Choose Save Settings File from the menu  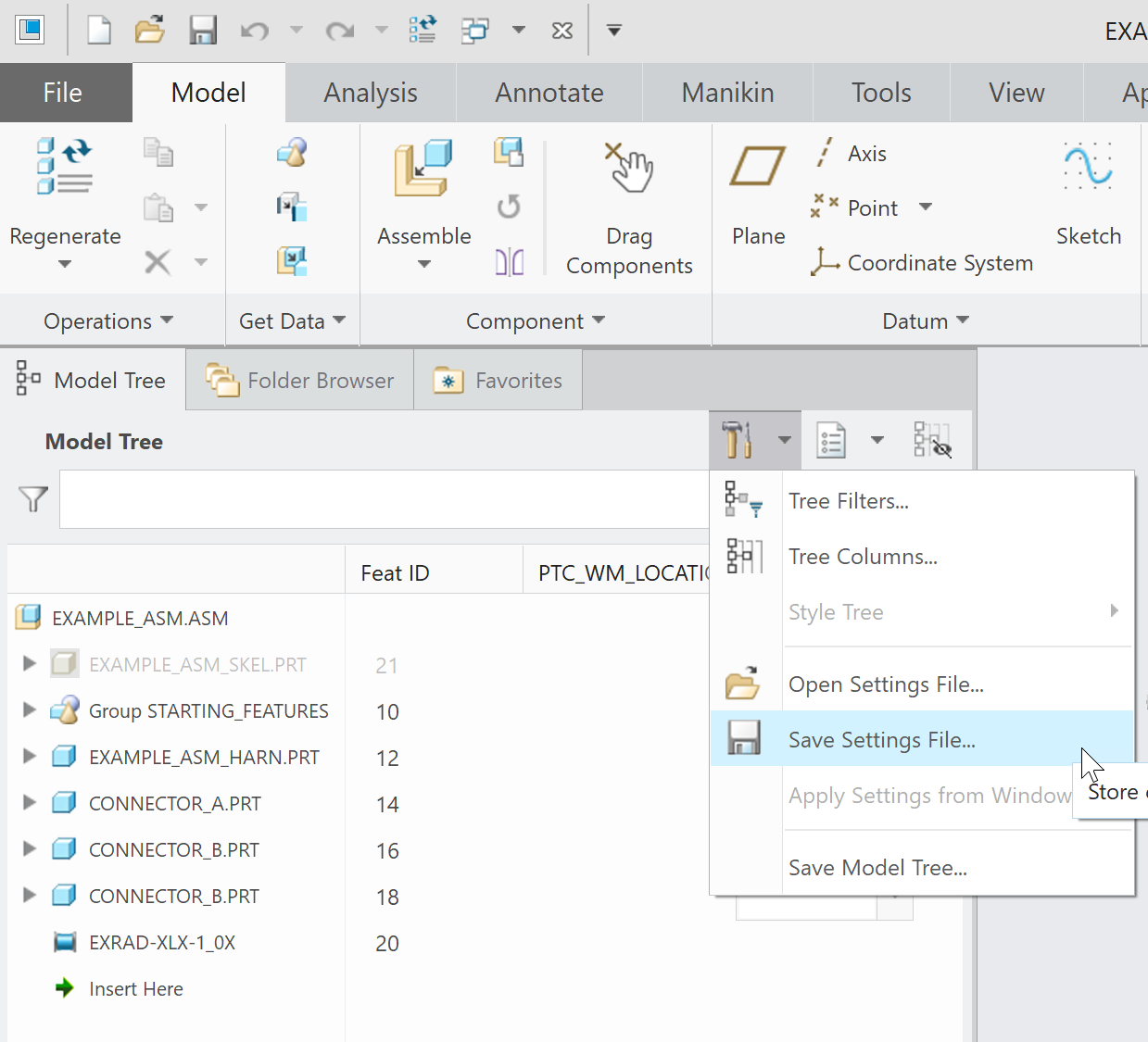[x=881, y=739]
